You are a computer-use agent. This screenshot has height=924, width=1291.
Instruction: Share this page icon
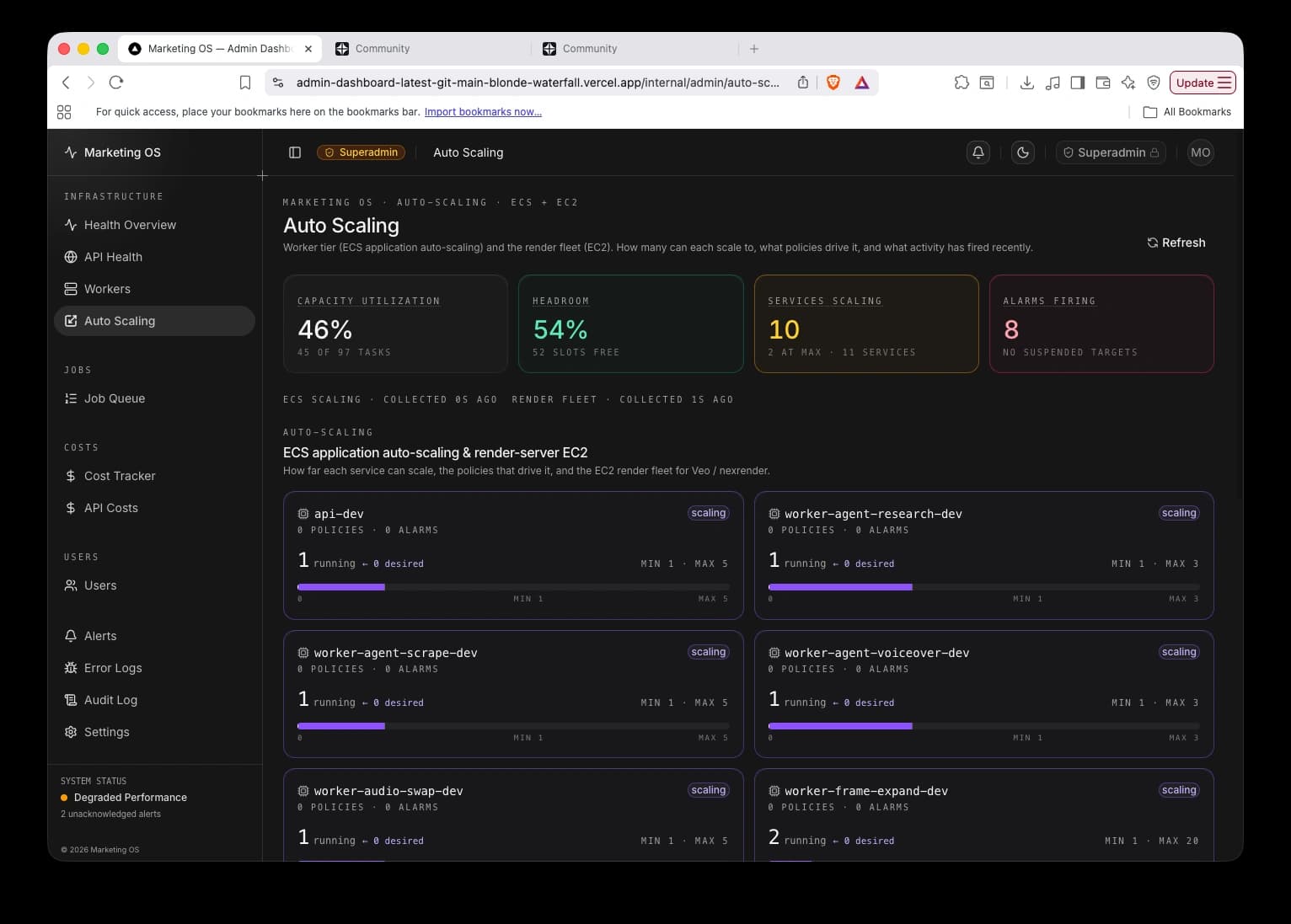click(803, 83)
